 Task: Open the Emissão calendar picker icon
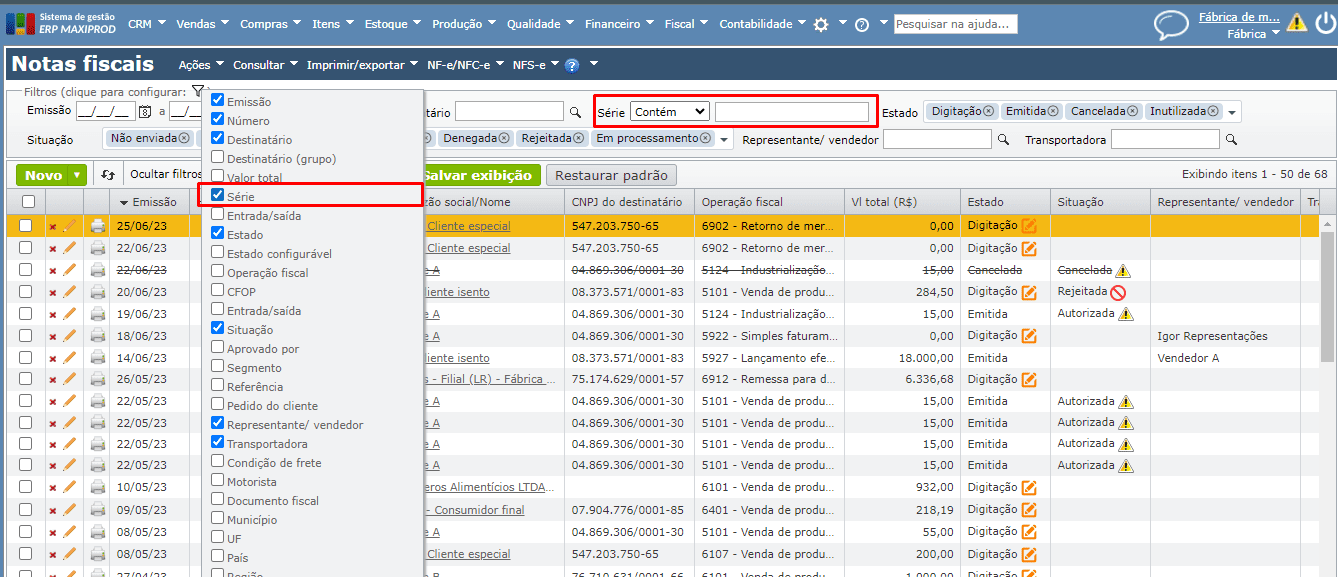click(x=145, y=112)
